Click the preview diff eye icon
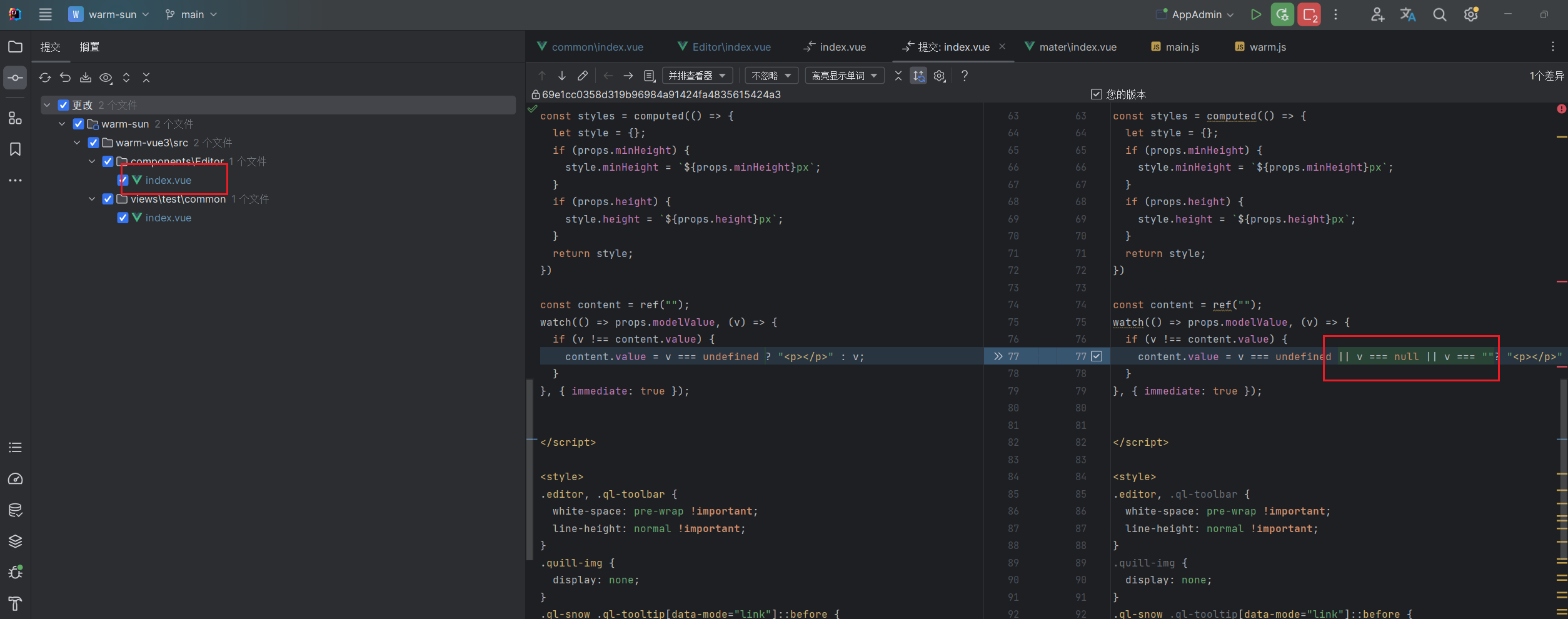This screenshot has width=1568, height=619. (106, 78)
